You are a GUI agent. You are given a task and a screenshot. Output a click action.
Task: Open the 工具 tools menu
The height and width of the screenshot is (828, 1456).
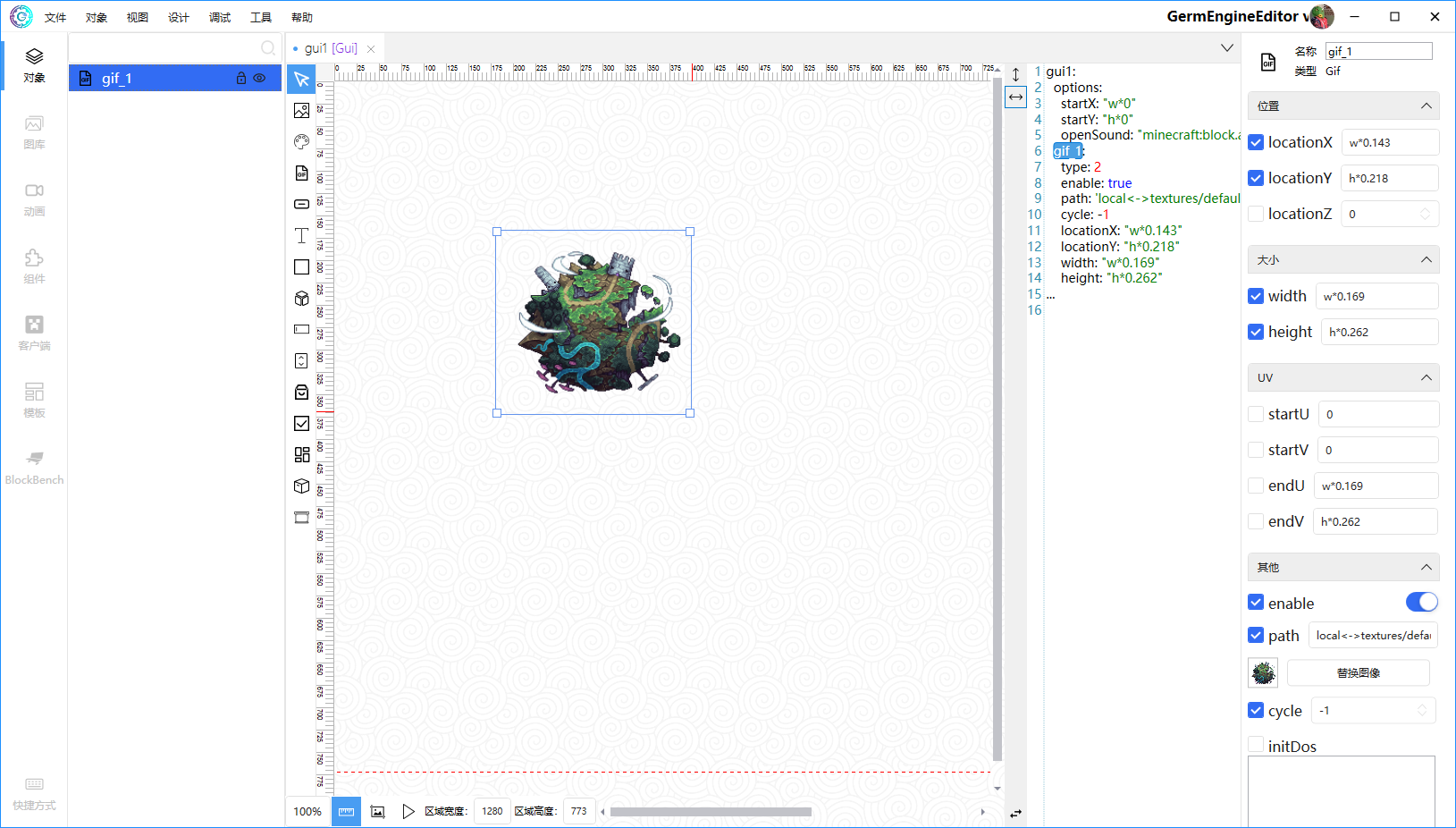pyautogui.click(x=261, y=17)
